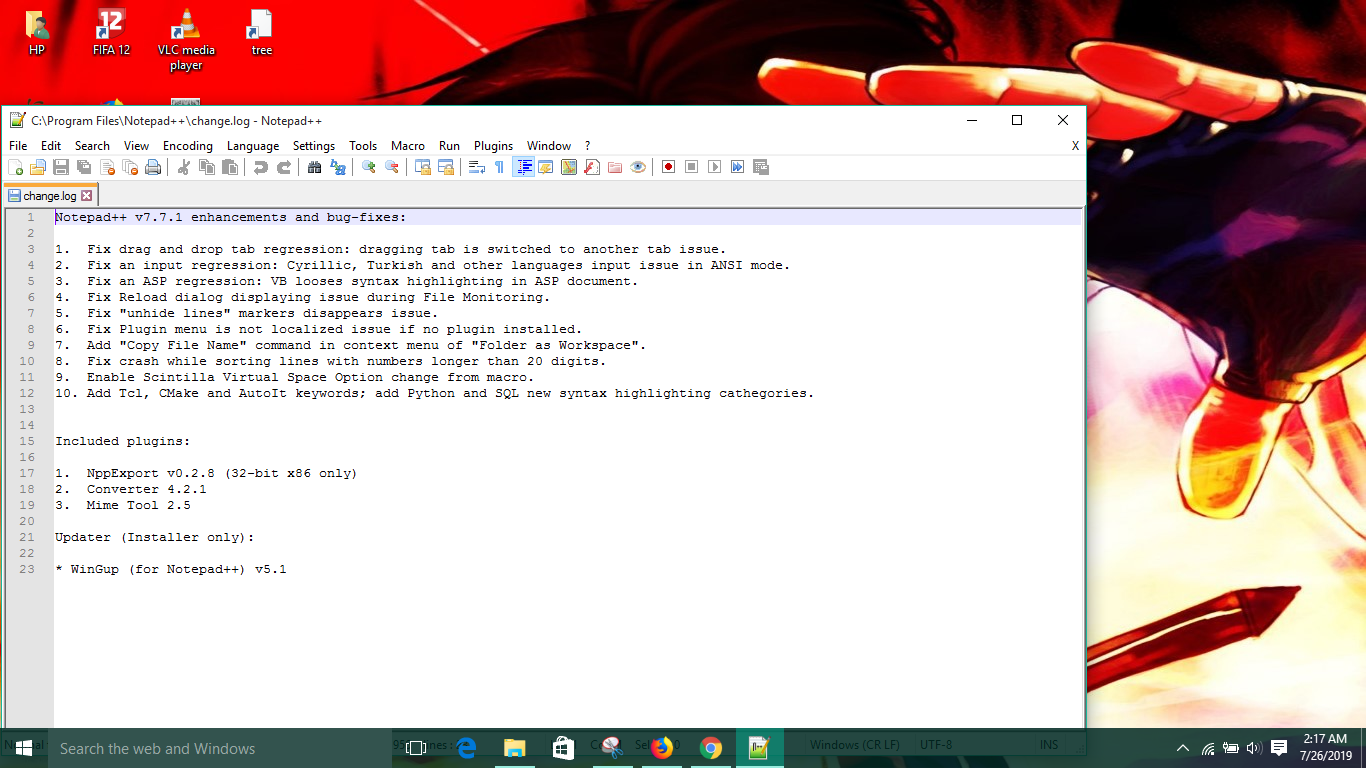Viewport: 1366px width, 768px height.
Task: Open the Language menu
Action: 253,146
